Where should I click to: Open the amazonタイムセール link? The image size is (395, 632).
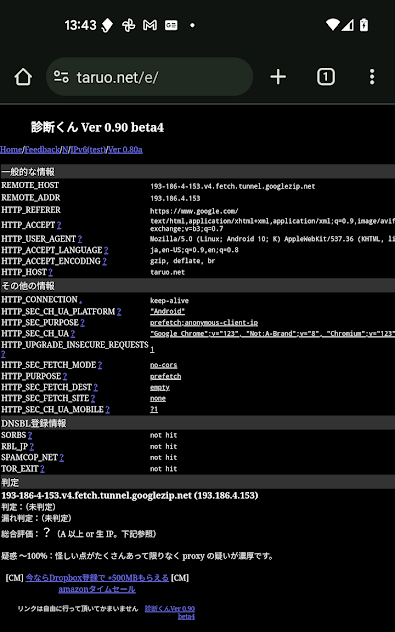pos(97,589)
